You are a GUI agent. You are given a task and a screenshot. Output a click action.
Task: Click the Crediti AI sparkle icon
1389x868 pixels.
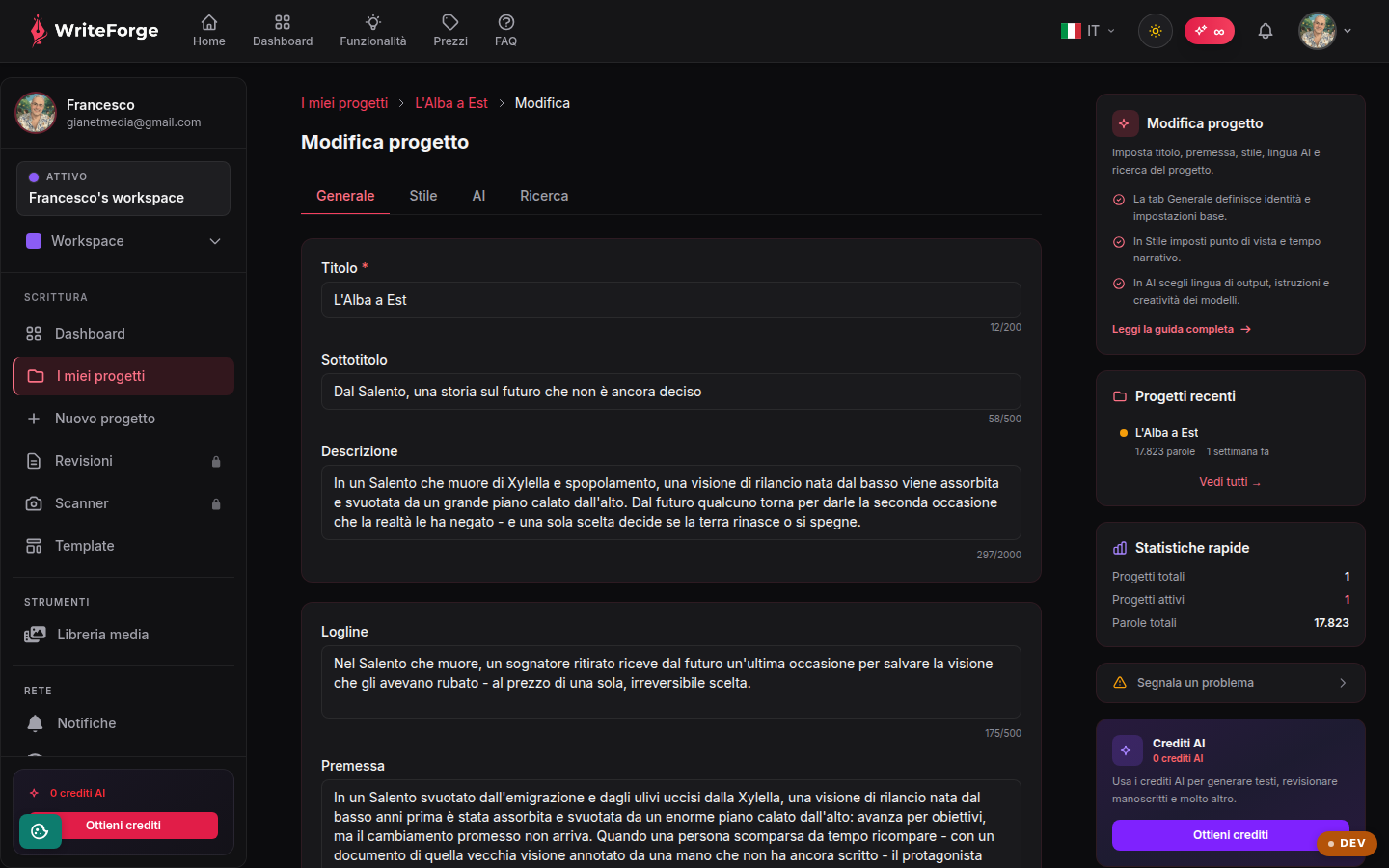(x=1127, y=750)
